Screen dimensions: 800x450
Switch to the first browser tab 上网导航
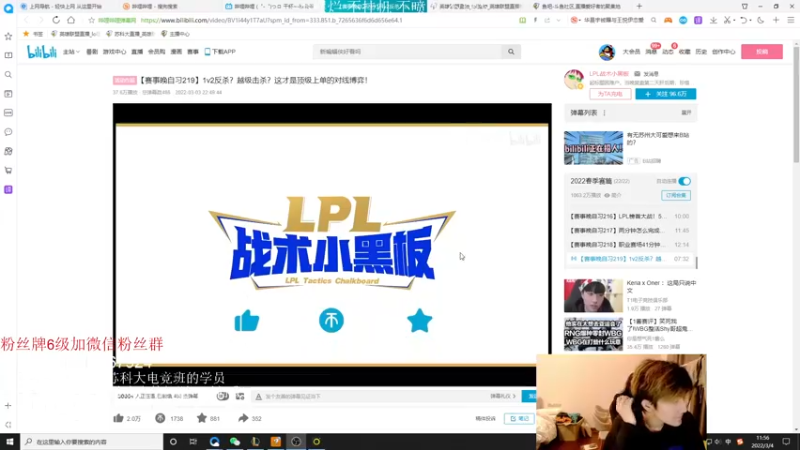(x=65, y=6)
